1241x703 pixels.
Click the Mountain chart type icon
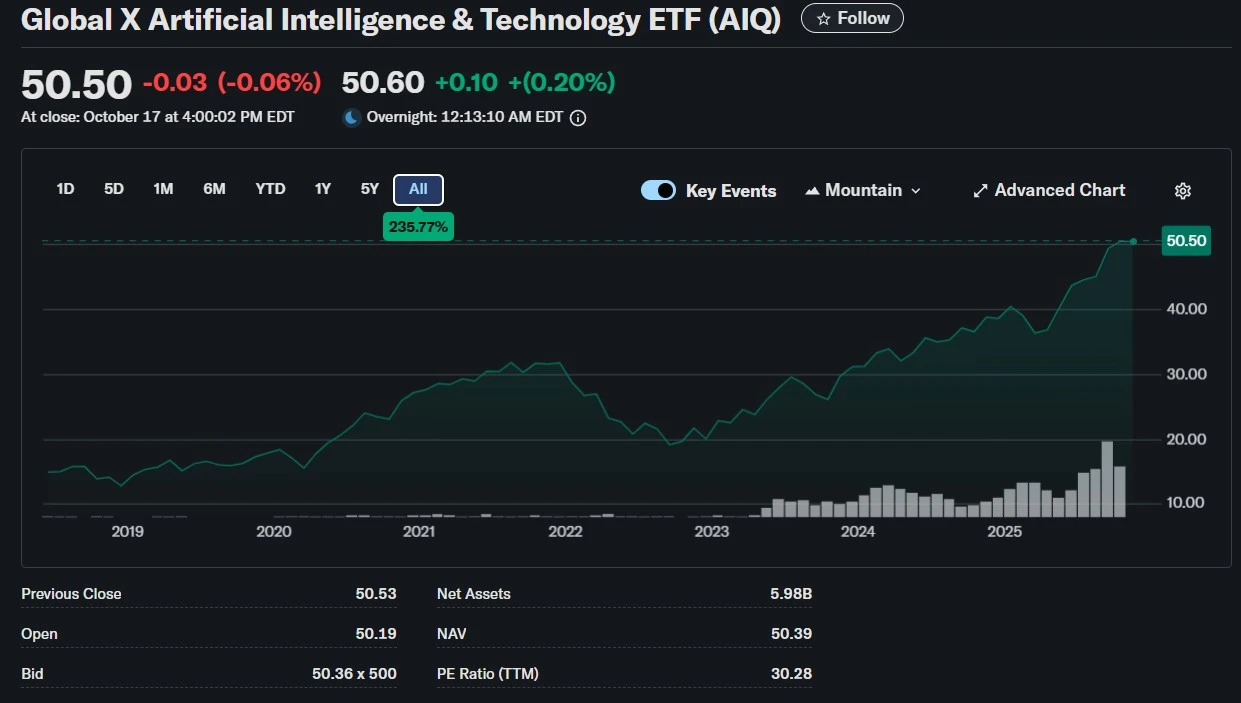[812, 191]
